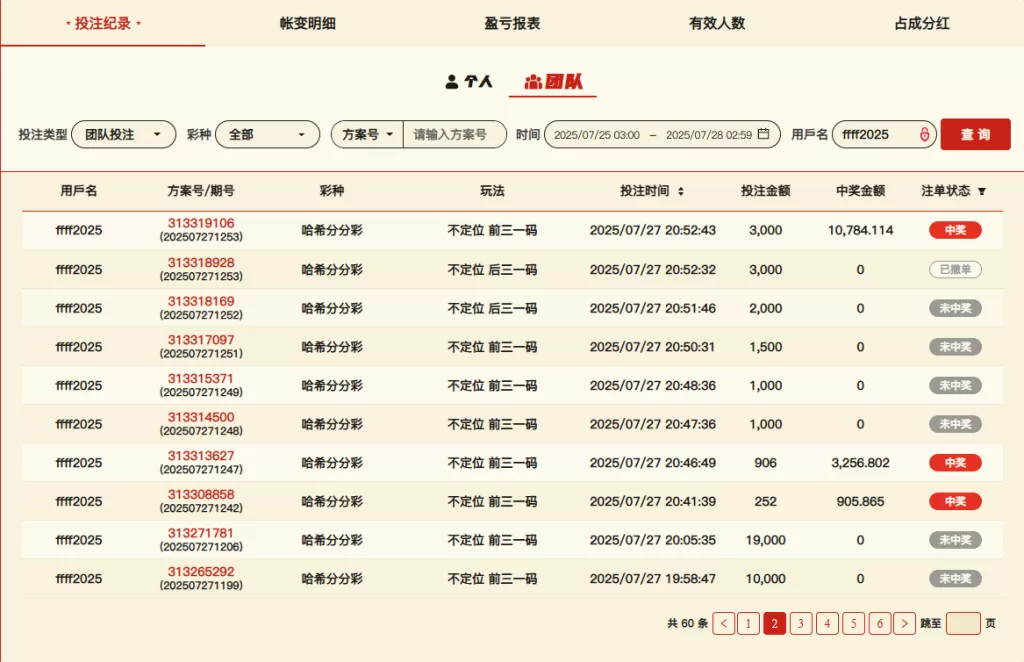Go to page 1

pyautogui.click(x=748, y=623)
